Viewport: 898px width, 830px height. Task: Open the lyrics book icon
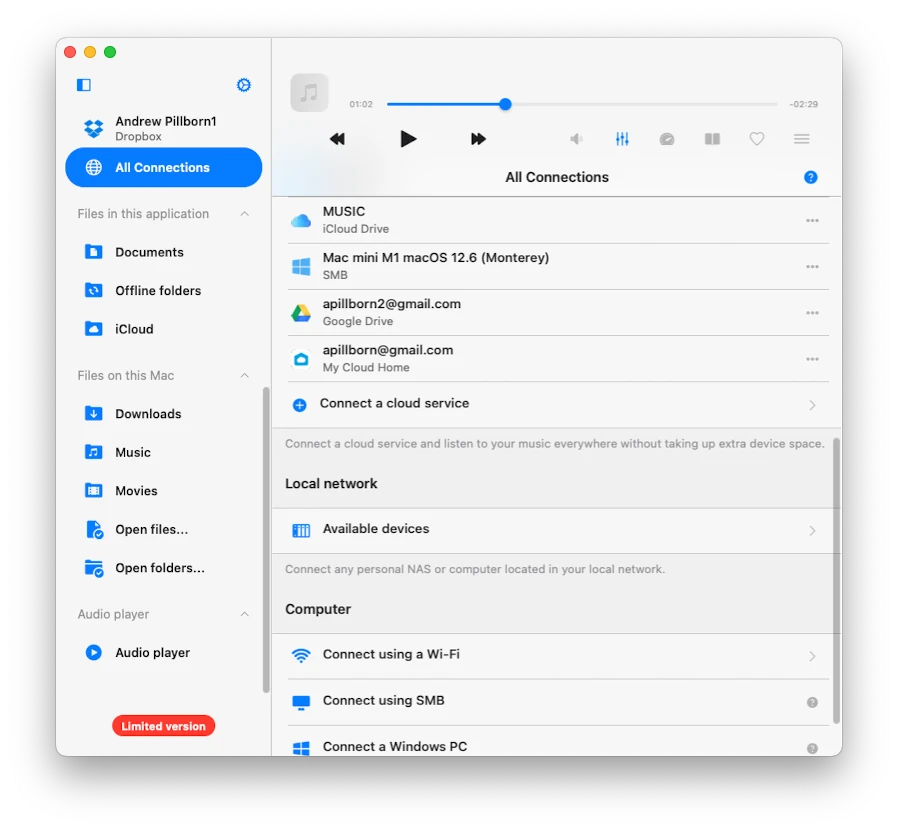pyautogui.click(x=712, y=139)
